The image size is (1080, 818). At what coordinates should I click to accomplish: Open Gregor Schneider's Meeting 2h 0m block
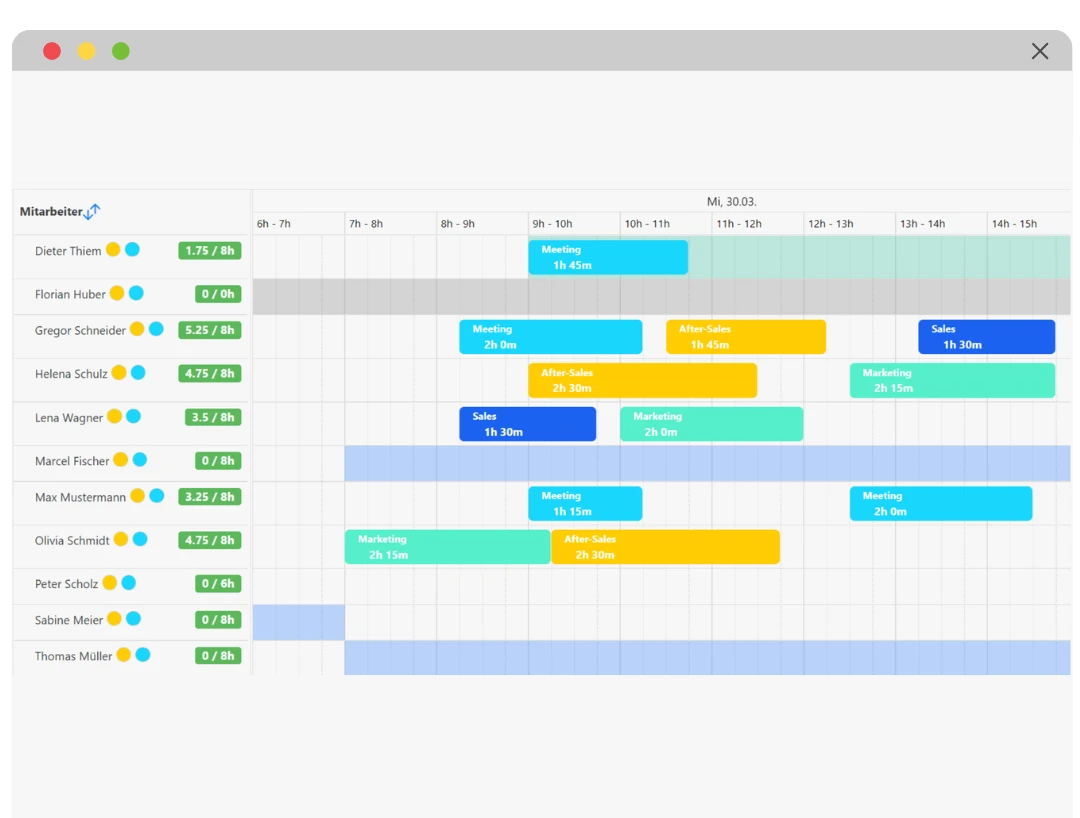coord(551,337)
